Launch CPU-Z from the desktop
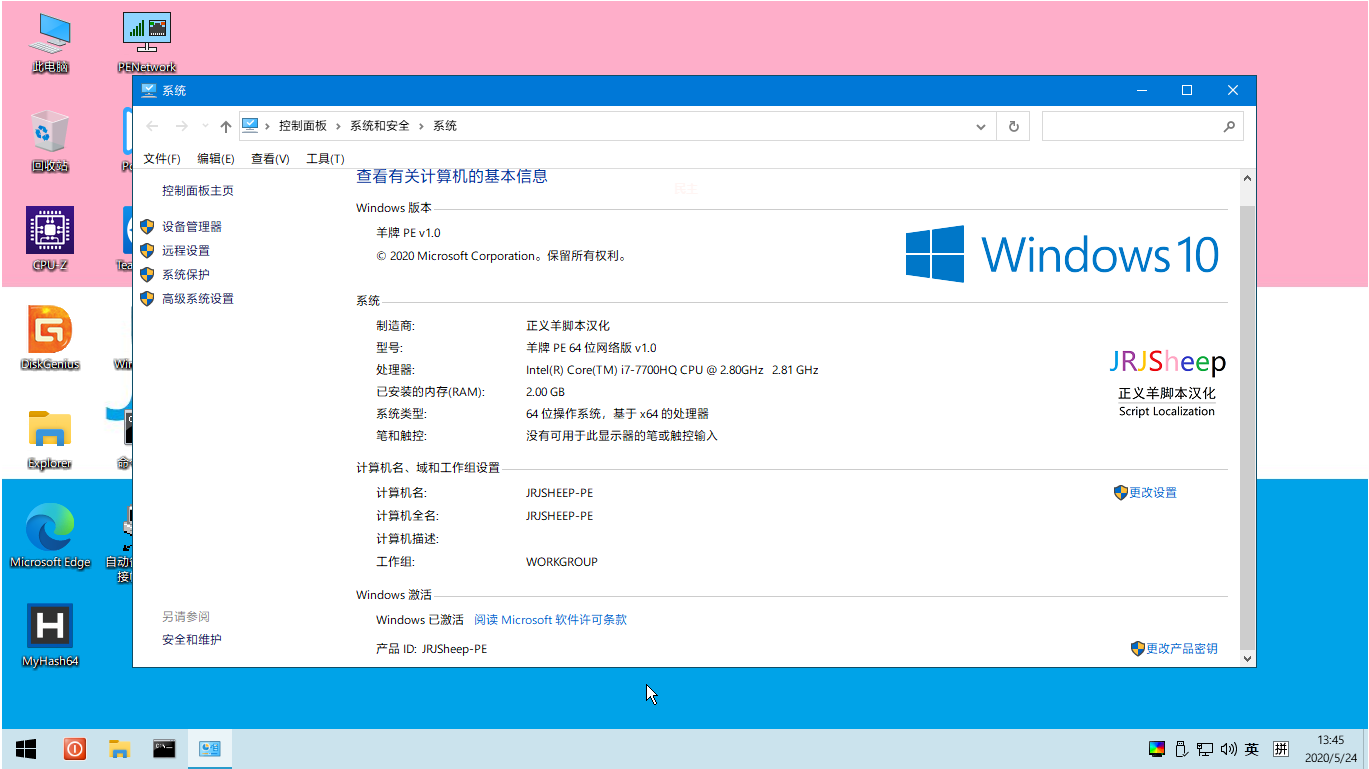Screen dimensions: 1369x769 tap(50, 240)
